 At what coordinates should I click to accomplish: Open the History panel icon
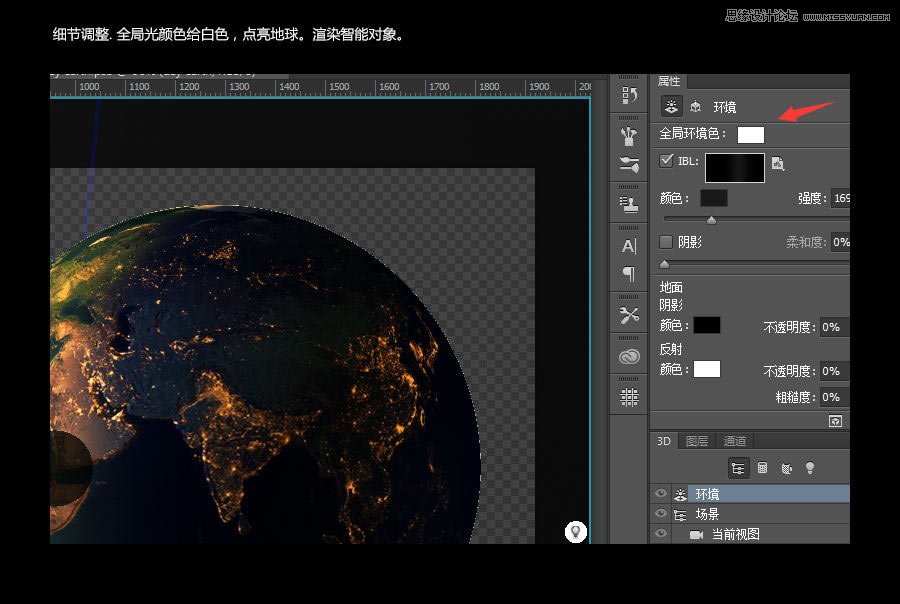(629, 95)
